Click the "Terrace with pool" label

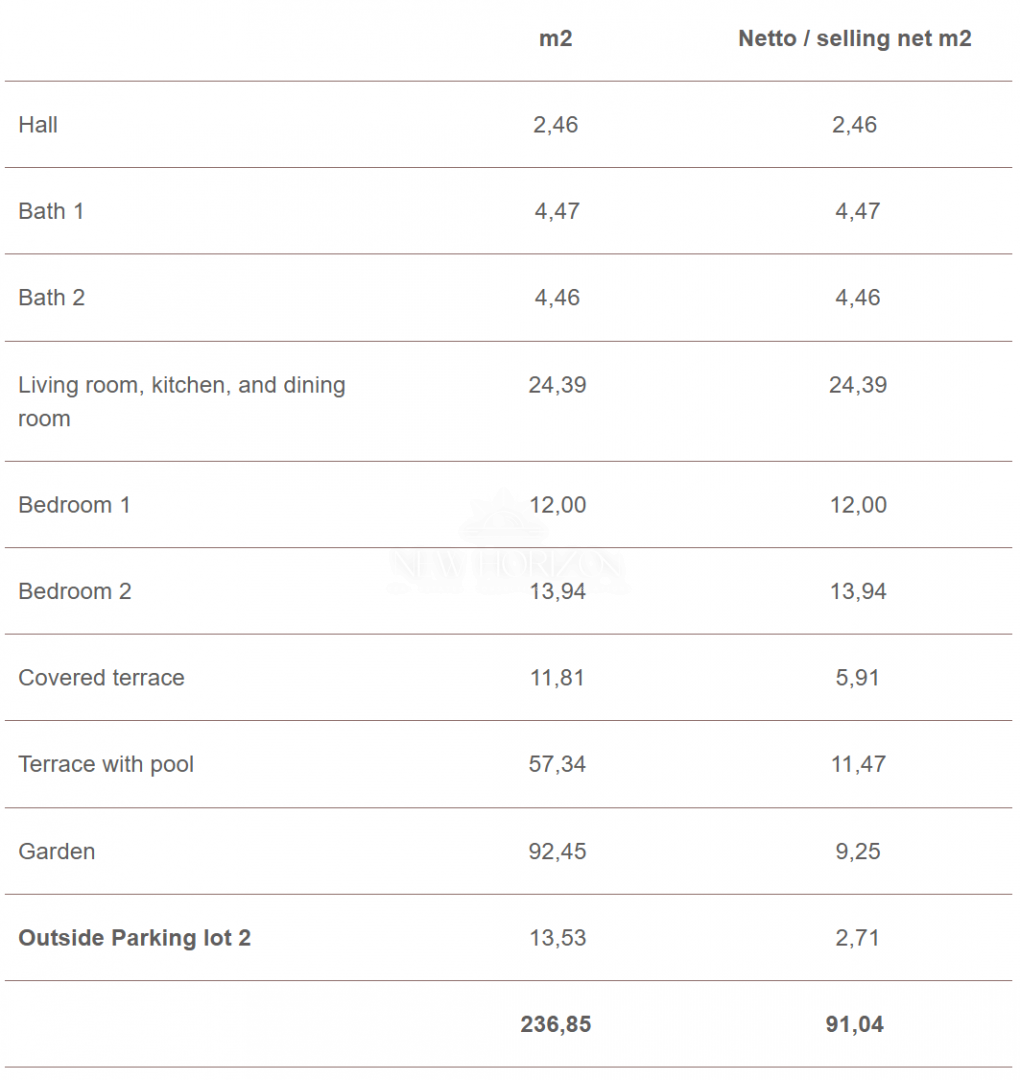coord(106,765)
